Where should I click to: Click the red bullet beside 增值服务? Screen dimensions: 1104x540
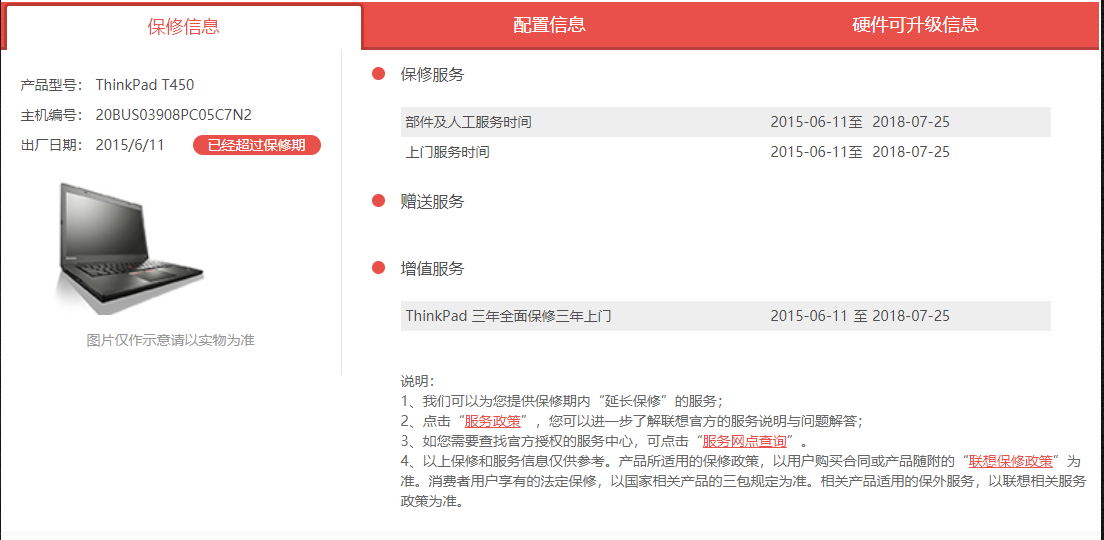pos(379,268)
